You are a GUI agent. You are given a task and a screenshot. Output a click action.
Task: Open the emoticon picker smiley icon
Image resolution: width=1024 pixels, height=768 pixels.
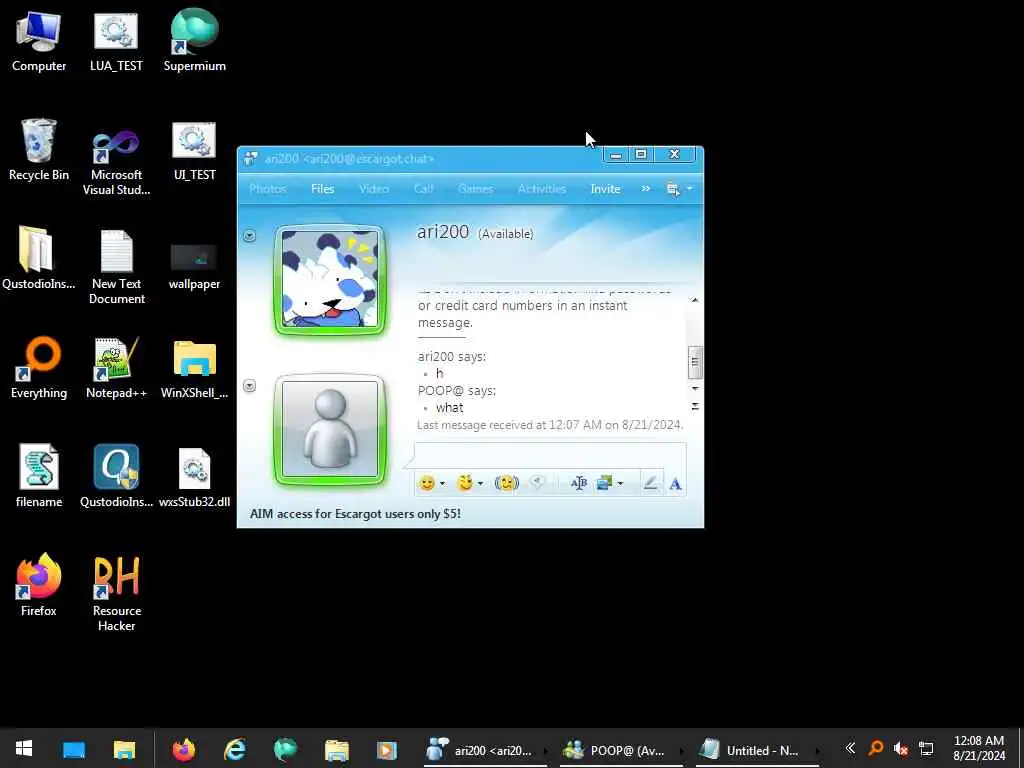point(426,483)
